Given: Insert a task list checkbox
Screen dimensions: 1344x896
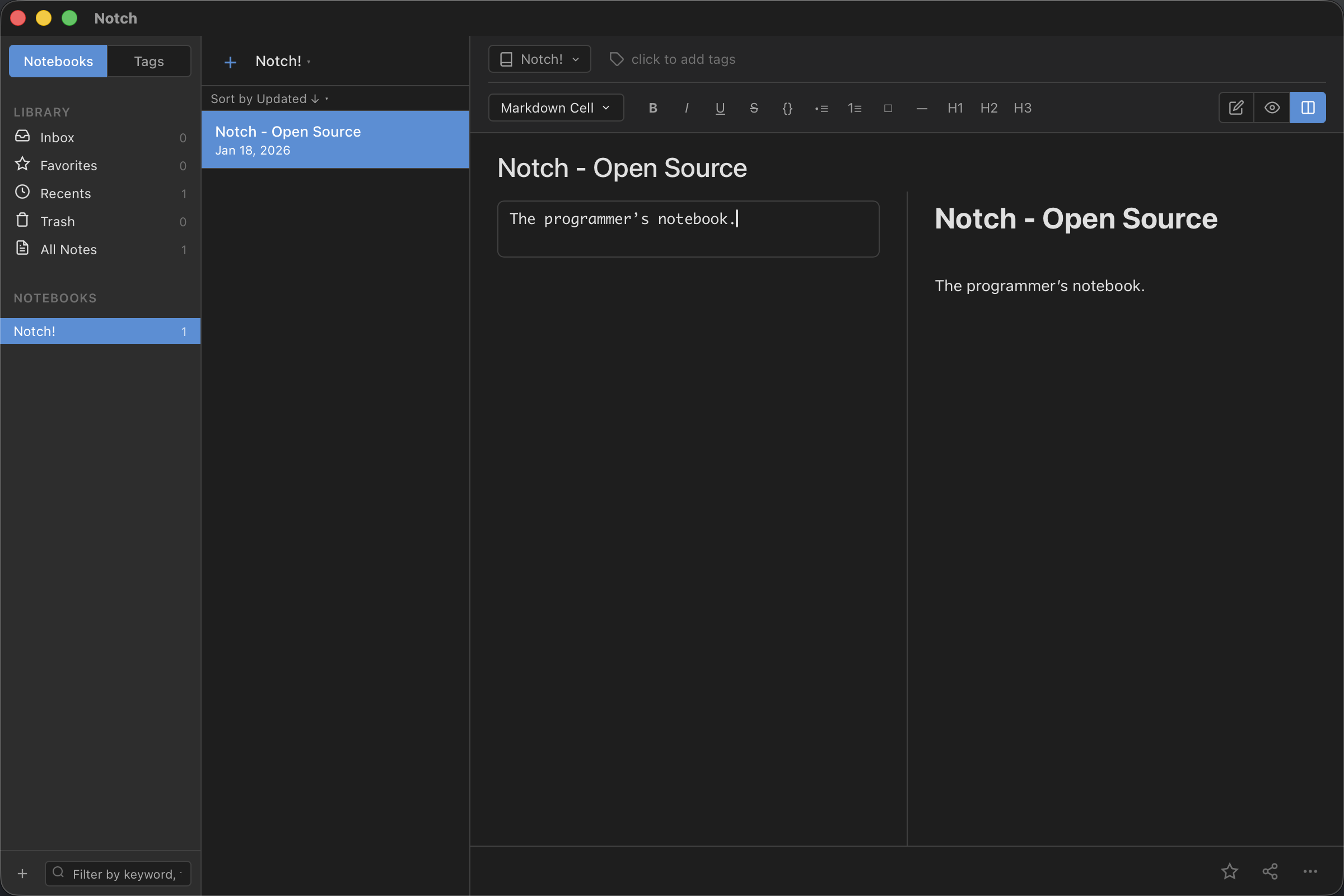Looking at the screenshot, I should point(888,108).
